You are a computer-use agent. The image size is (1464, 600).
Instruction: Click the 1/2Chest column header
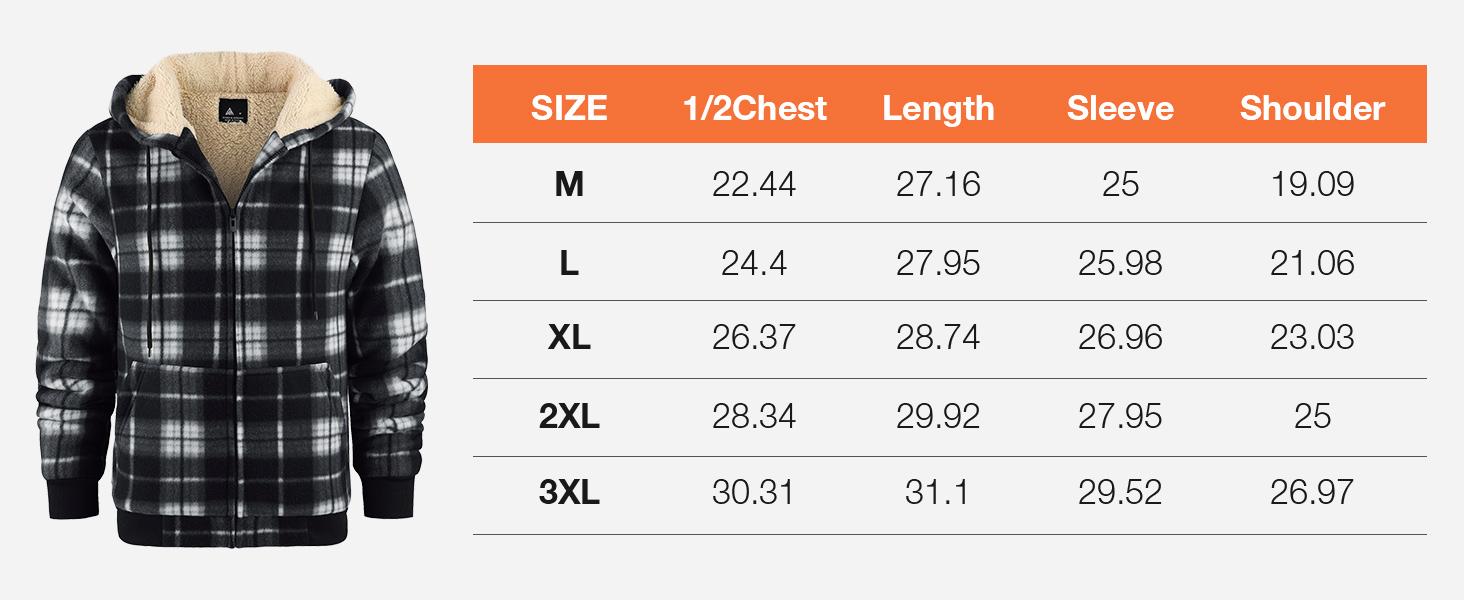pyautogui.click(x=754, y=108)
